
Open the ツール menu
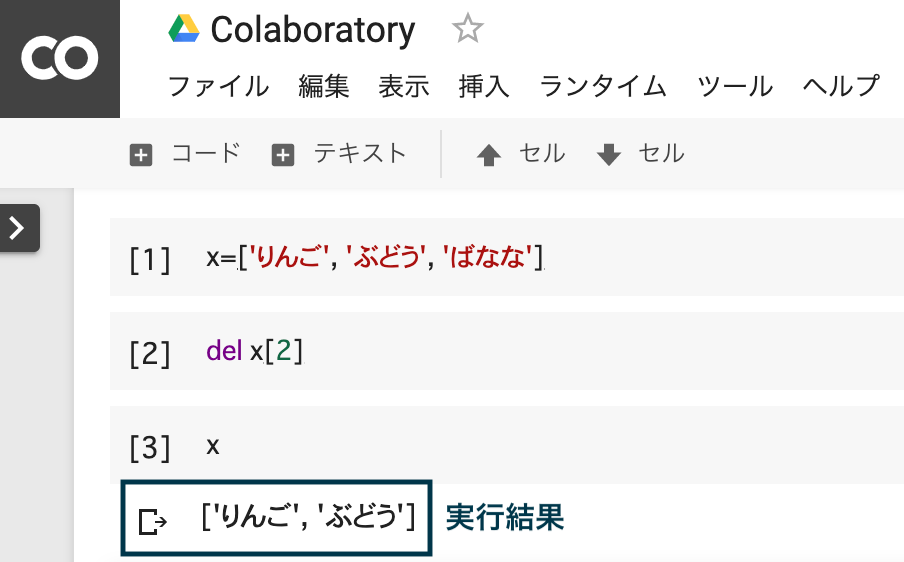[x=734, y=86]
